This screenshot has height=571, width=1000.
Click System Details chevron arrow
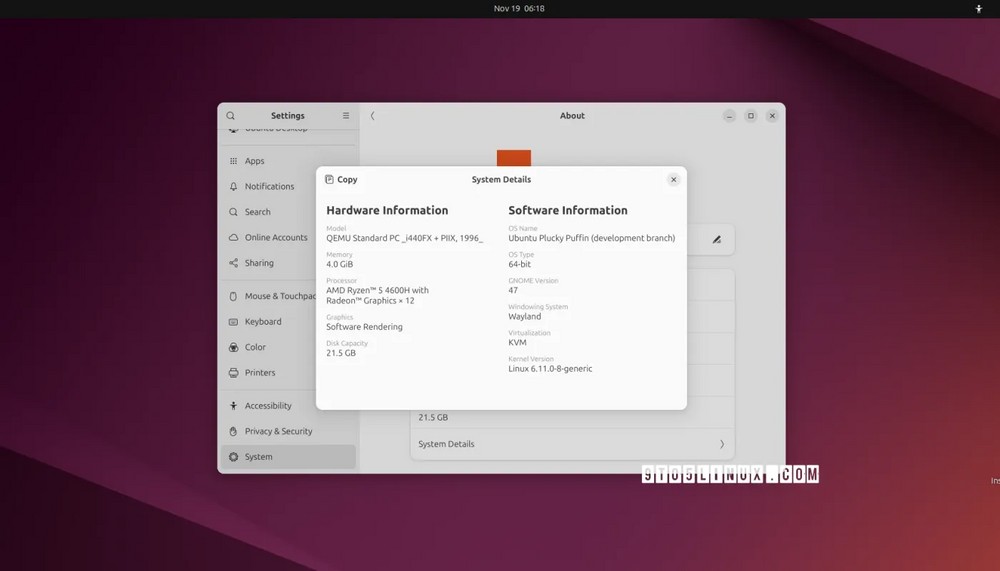coord(722,444)
